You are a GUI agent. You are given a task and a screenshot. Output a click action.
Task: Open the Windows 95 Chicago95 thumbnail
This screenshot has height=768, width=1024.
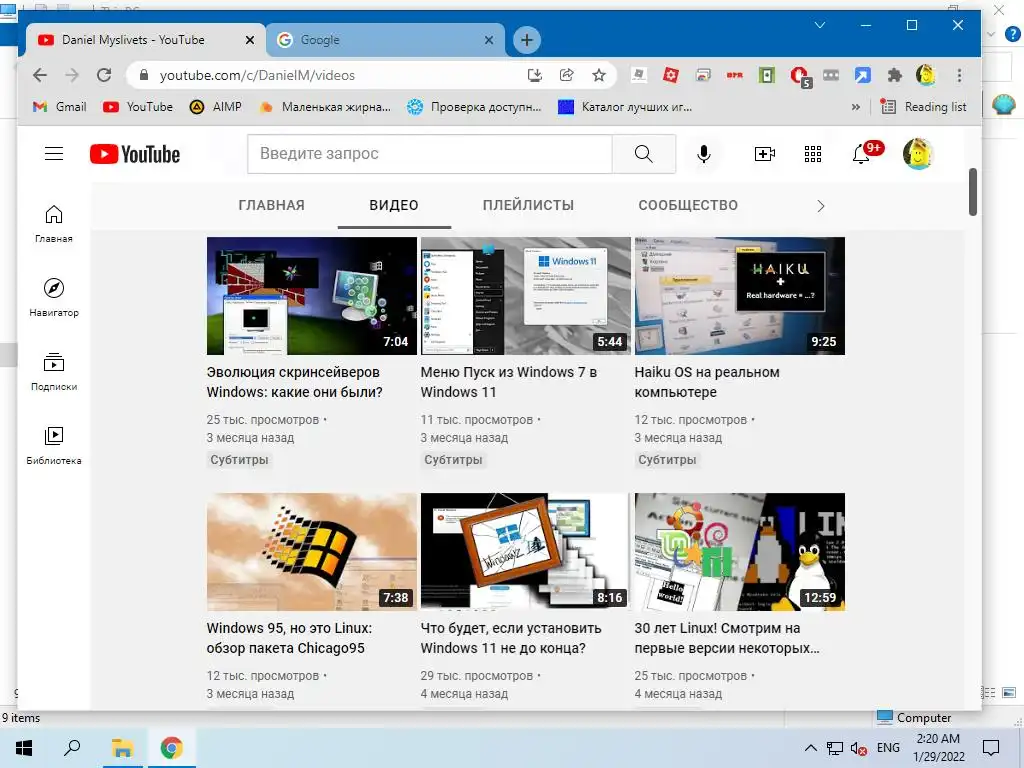click(312, 552)
